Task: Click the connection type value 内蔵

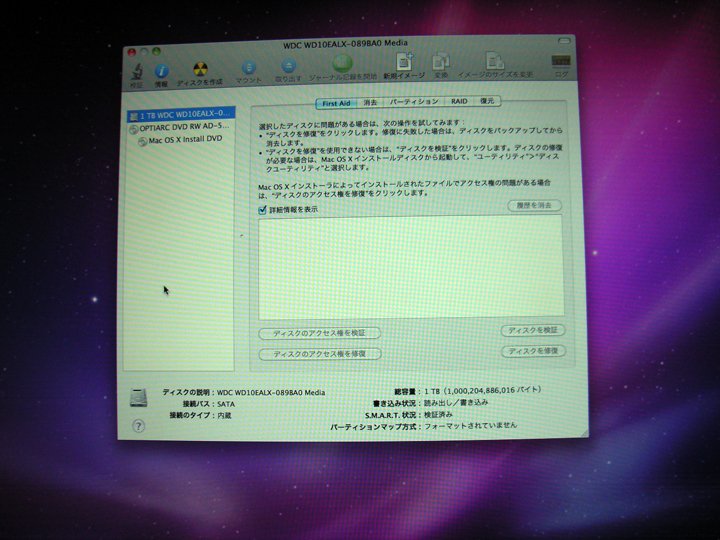Action: point(225,416)
